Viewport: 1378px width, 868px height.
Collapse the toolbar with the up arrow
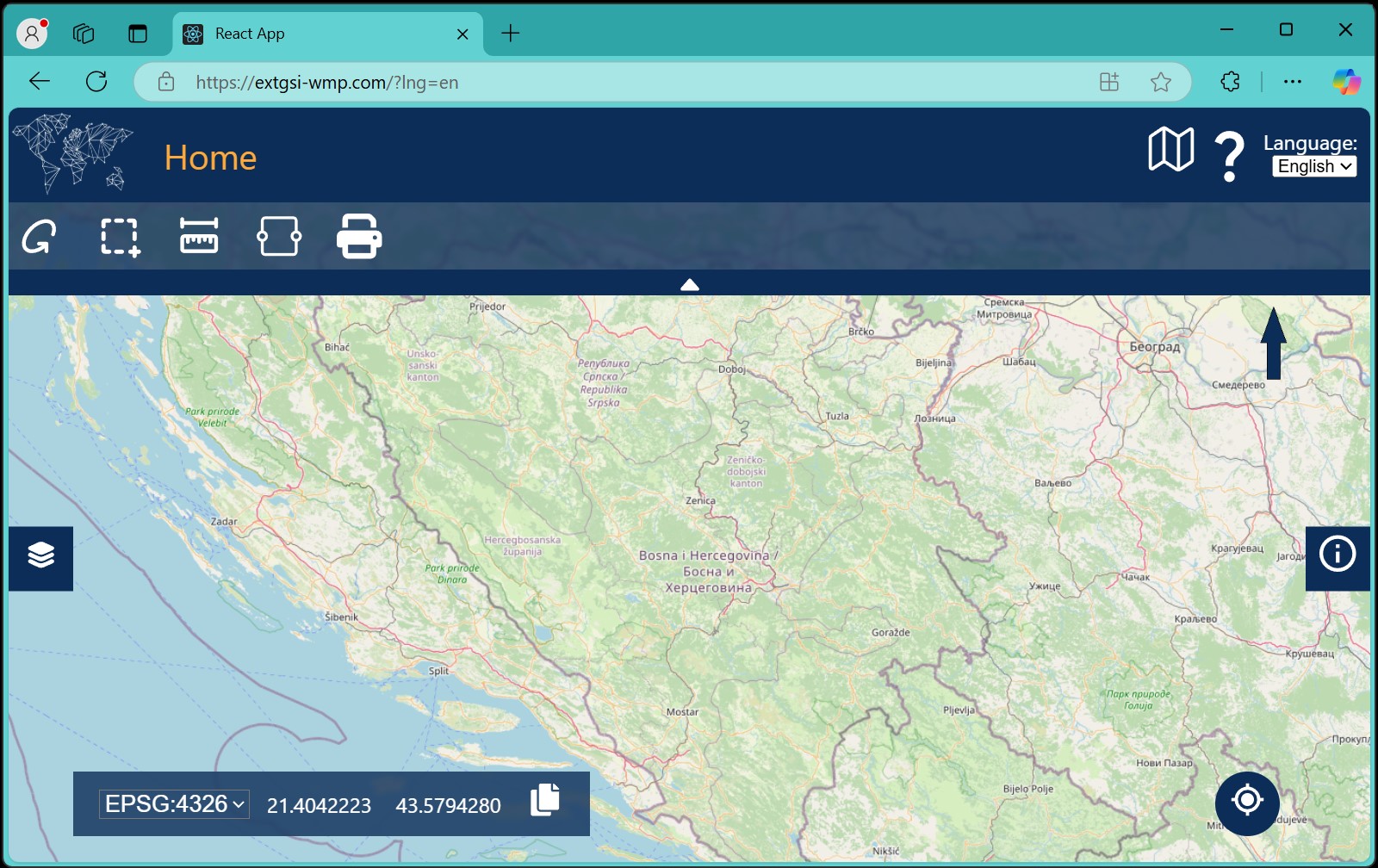click(x=689, y=284)
